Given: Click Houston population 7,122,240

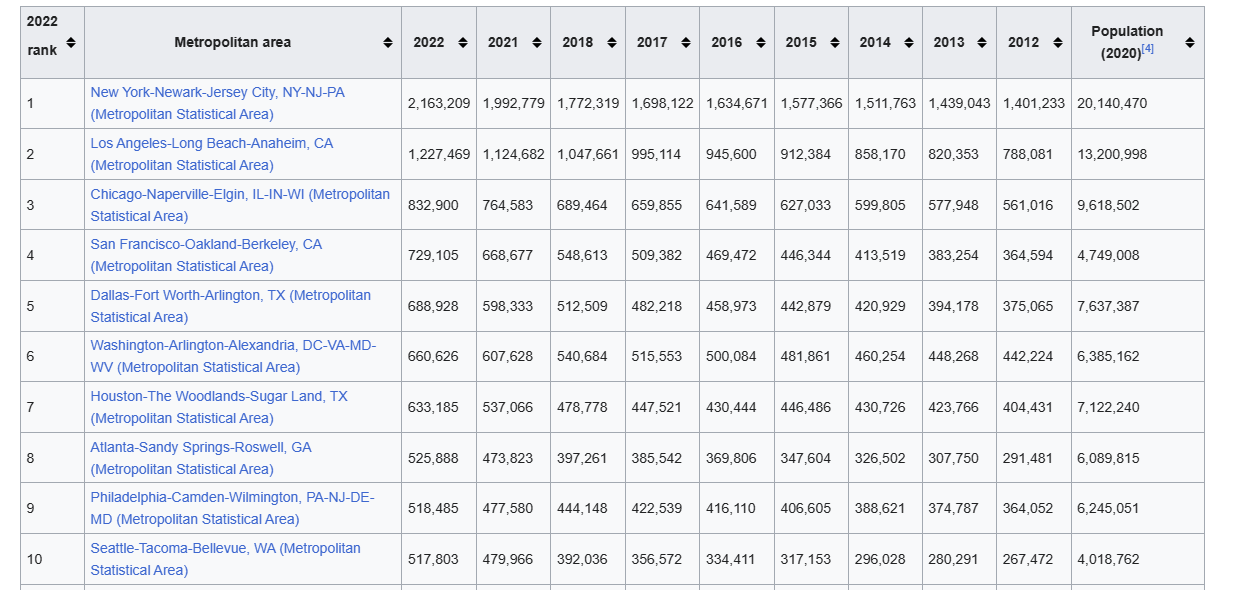Looking at the screenshot, I should pos(1108,407).
